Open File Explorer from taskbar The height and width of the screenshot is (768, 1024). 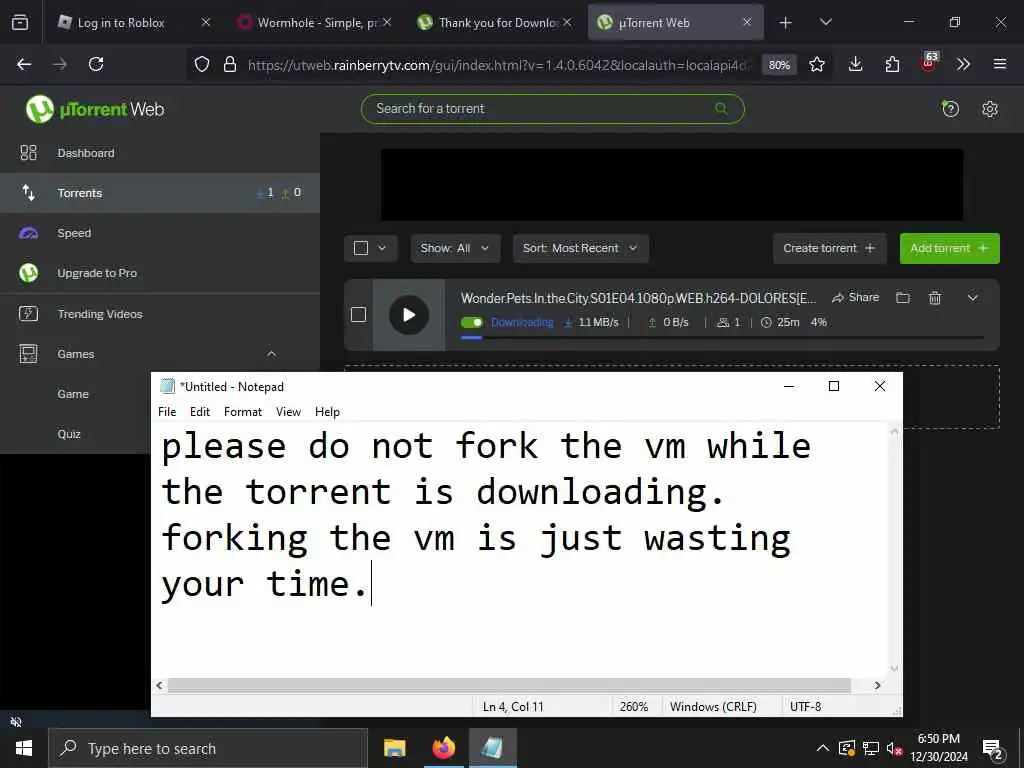point(394,748)
